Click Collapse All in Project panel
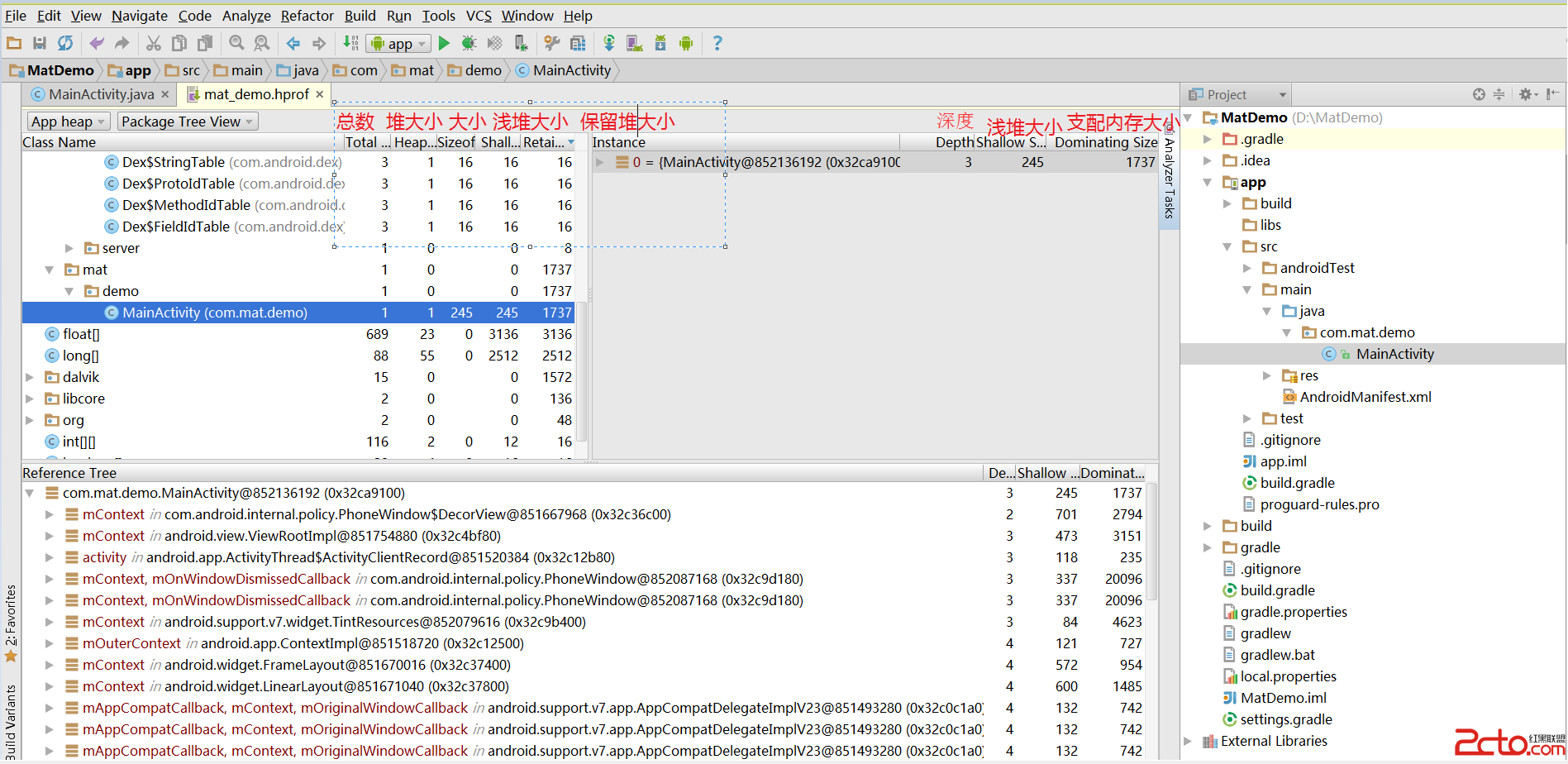Image resolution: width=1568 pixels, height=764 pixels. pos(1499,94)
